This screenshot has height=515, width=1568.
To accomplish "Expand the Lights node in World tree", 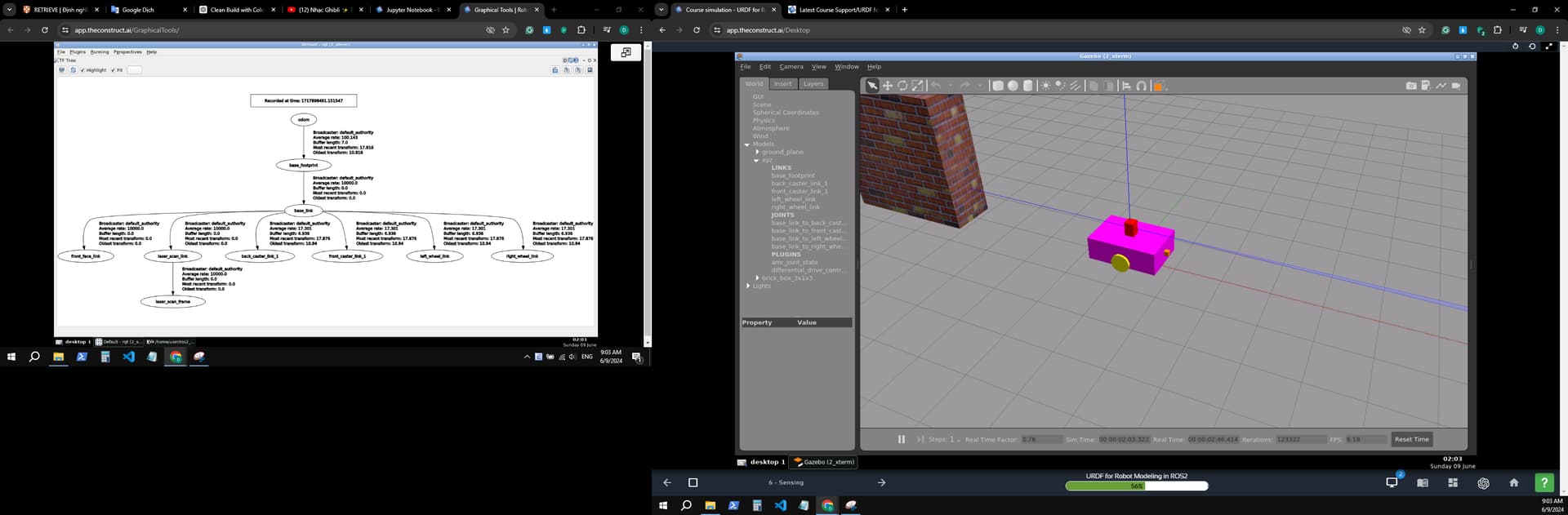I will (x=748, y=286).
